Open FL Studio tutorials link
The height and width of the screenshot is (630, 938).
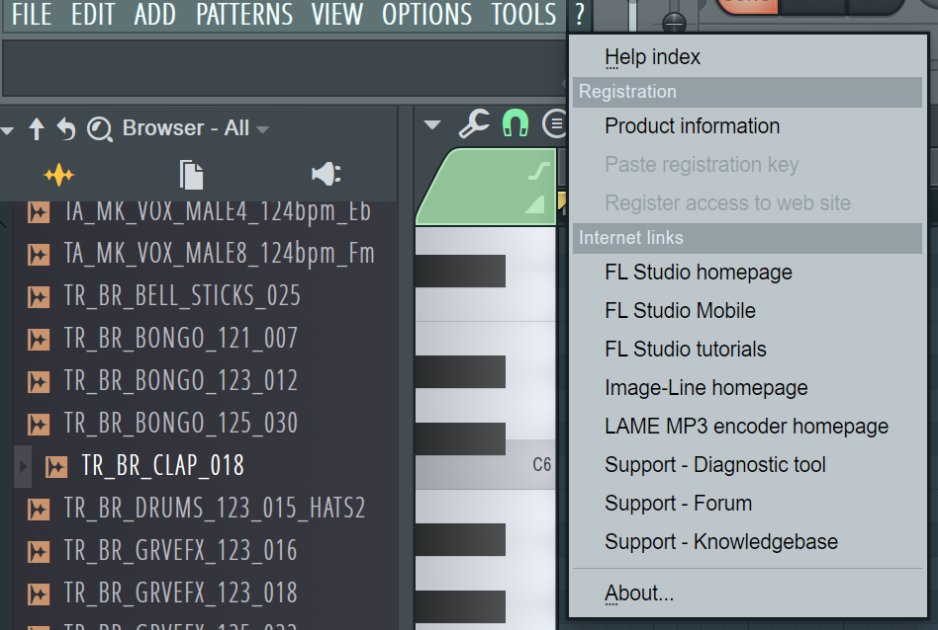pyautogui.click(x=747, y=349)
